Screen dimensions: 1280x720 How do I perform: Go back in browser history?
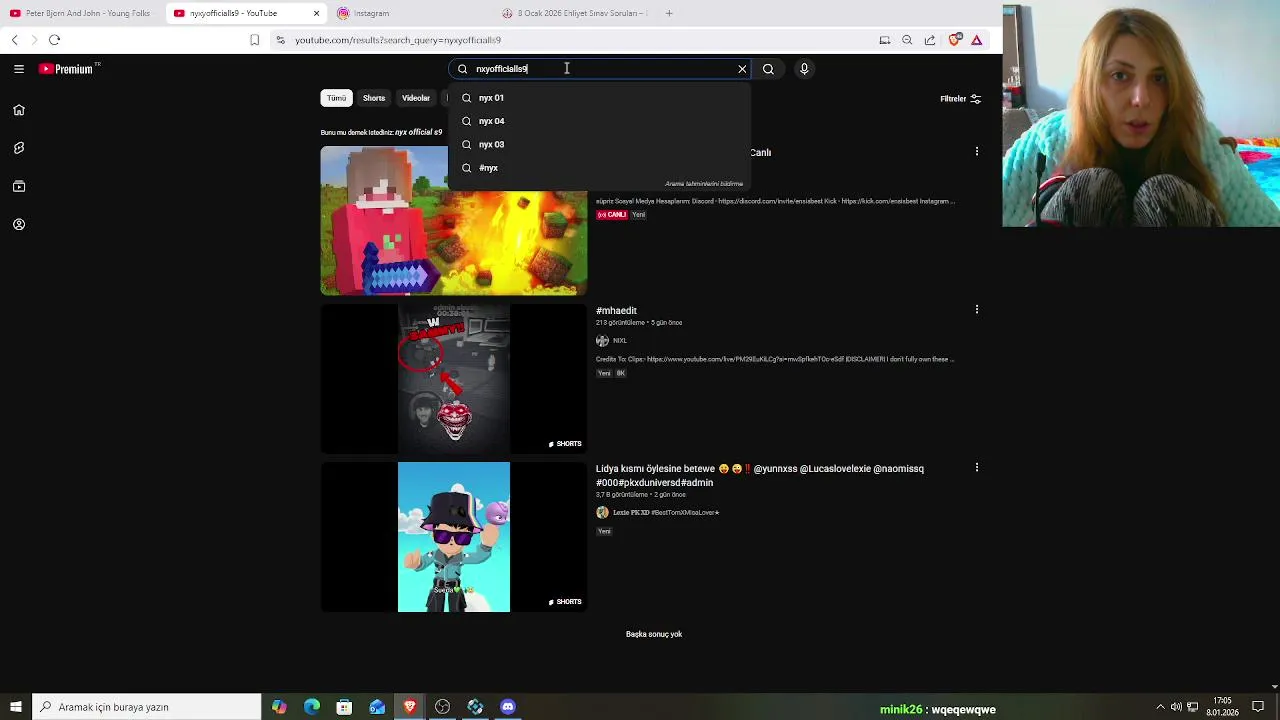pyautogui.click(x=15, y=40)
